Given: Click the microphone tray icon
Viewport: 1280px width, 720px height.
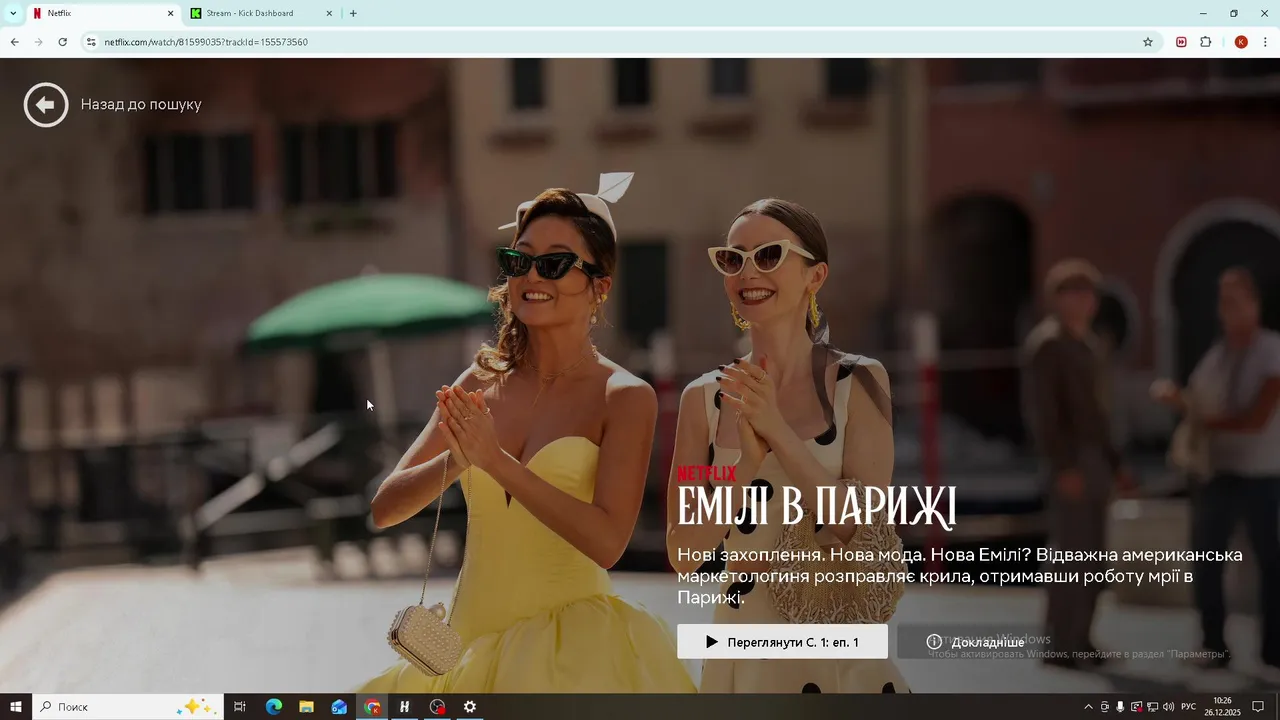Looking at the screenshot, I should (x=1120, y=707).
